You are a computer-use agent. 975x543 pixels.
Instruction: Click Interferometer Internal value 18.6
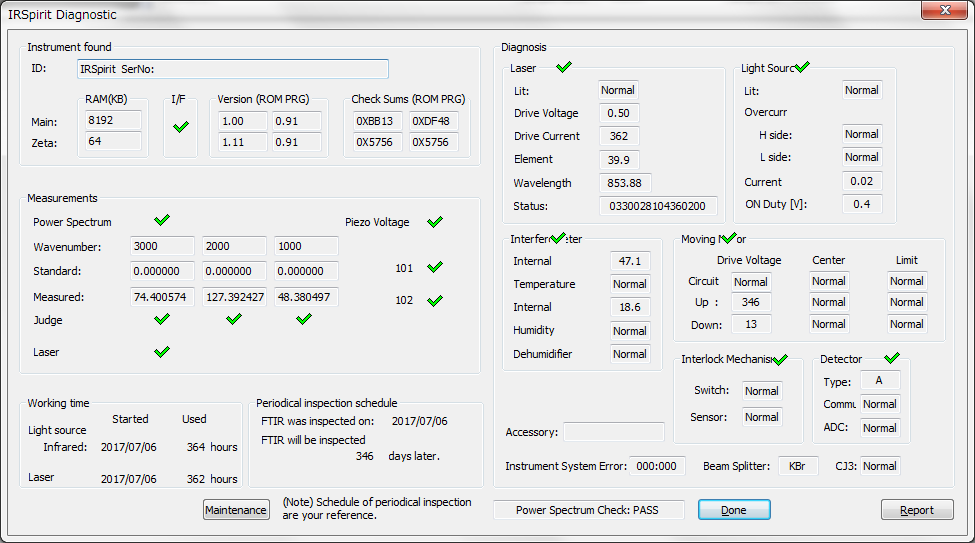point(631,307)
